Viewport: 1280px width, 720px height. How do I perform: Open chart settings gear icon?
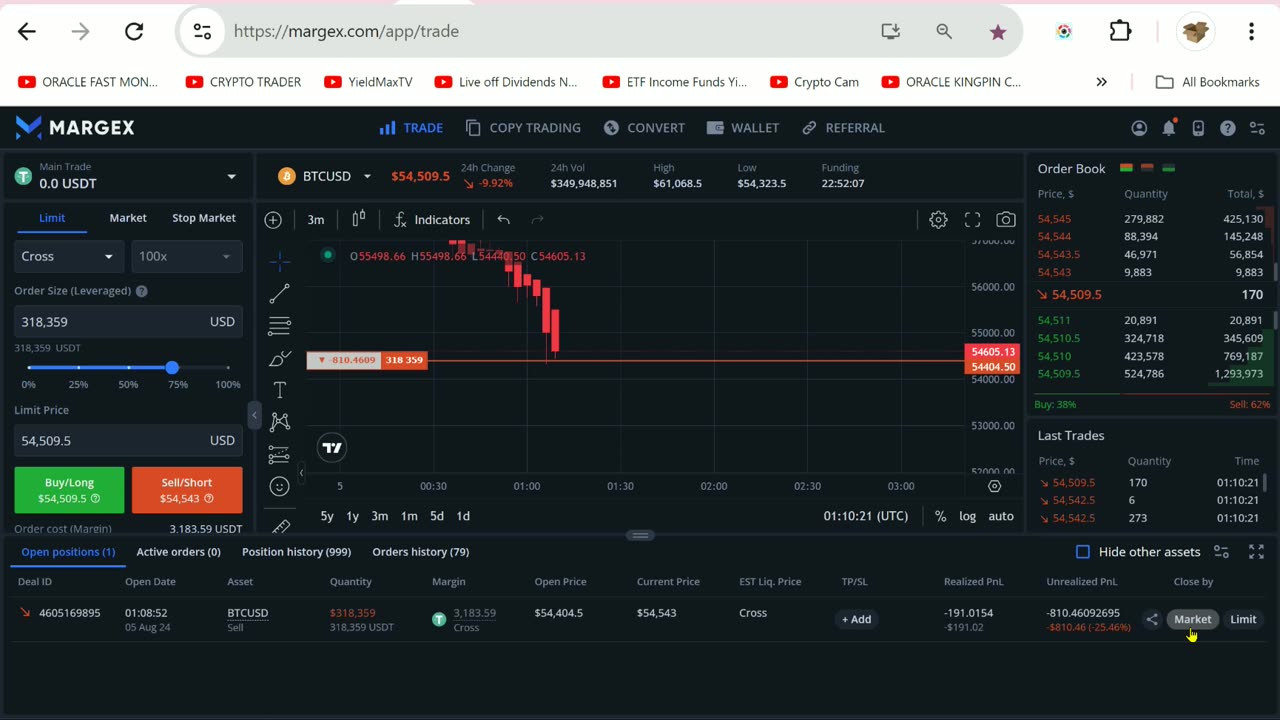click(x=938, y=220)
